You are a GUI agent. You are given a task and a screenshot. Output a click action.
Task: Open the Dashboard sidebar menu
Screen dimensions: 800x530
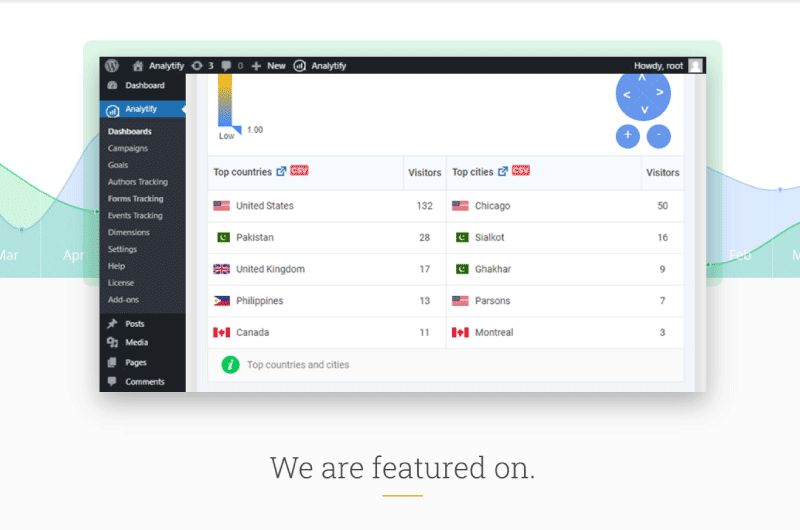pyautogui.click(x=142, y=85)
